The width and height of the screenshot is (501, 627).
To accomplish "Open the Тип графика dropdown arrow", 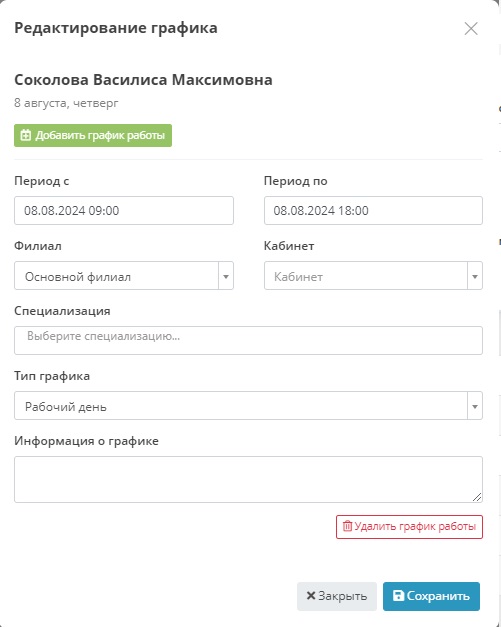I will pos(475,406).
